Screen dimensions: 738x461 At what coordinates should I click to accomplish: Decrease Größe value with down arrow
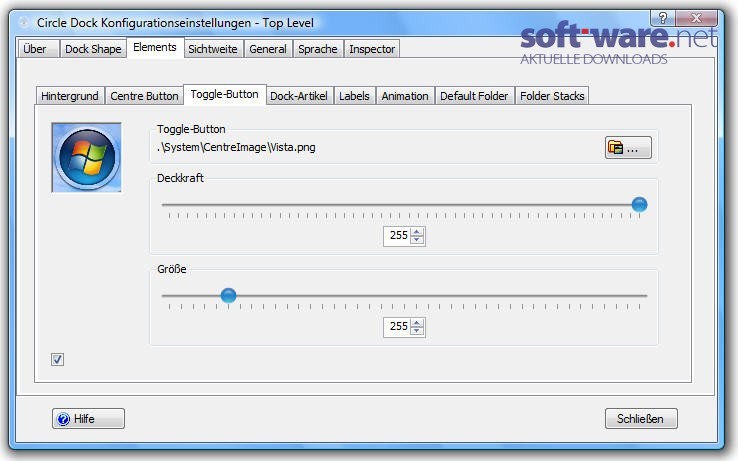tap(417, 331)
